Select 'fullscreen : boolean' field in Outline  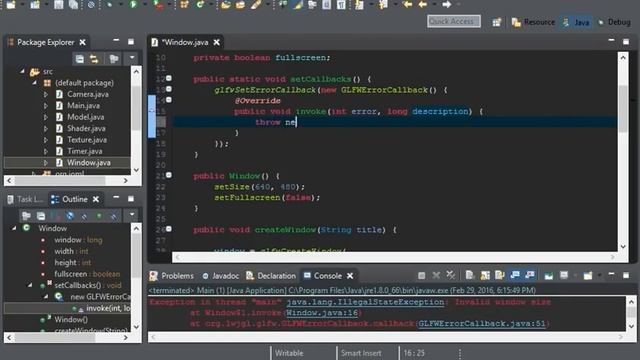tap(87, 274)
